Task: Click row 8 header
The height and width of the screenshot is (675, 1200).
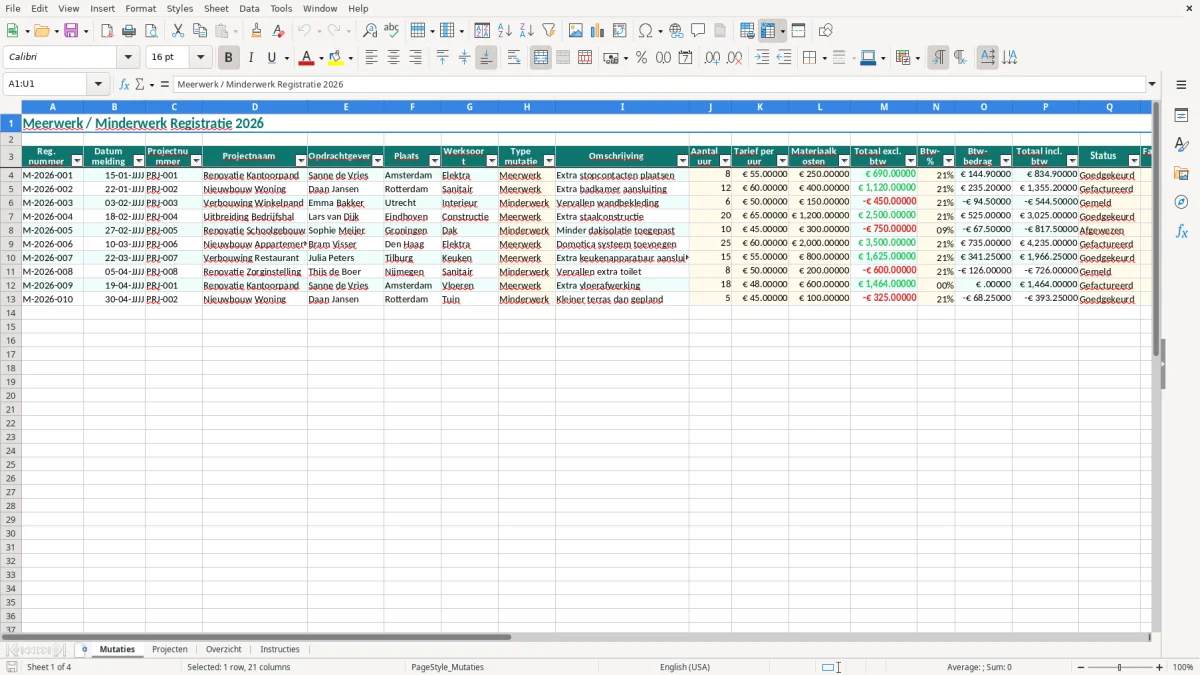Action: point(11,230)
